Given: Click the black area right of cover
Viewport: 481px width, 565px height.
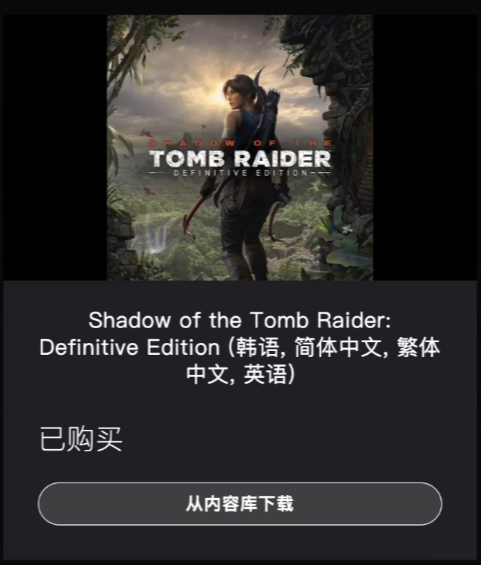Looking at the screenshot, I should click(425, 148).
